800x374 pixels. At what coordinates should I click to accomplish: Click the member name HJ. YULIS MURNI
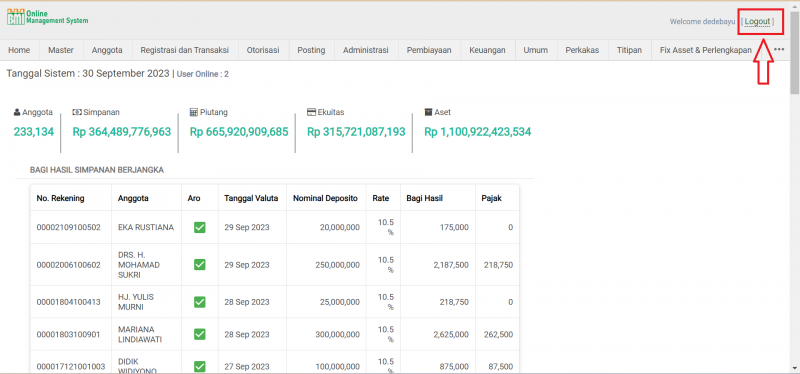click(x=136, y=302)
